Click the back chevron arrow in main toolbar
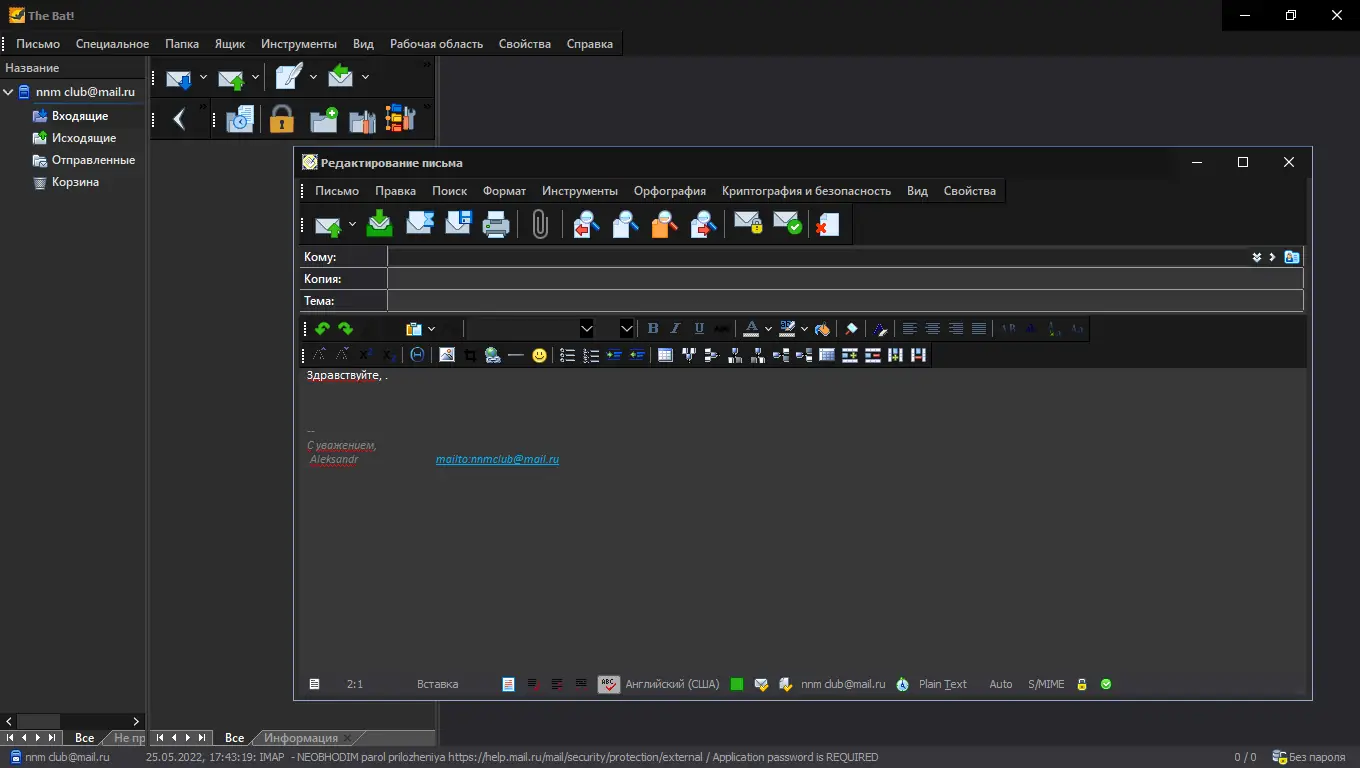This screenshot has height=768, width=1360. [180, 119]
